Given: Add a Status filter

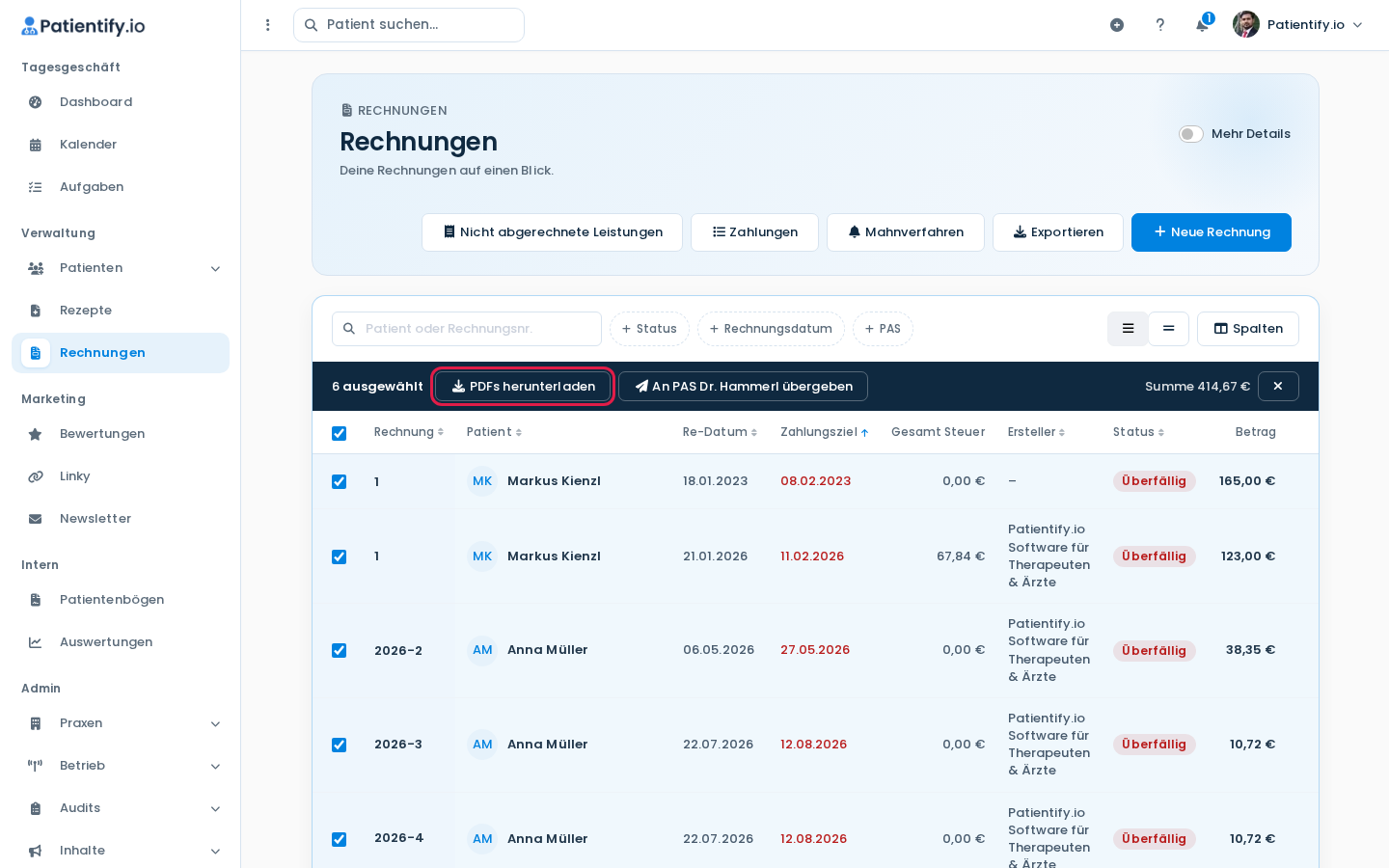Looking at the screenshot, I should [649, 329].
